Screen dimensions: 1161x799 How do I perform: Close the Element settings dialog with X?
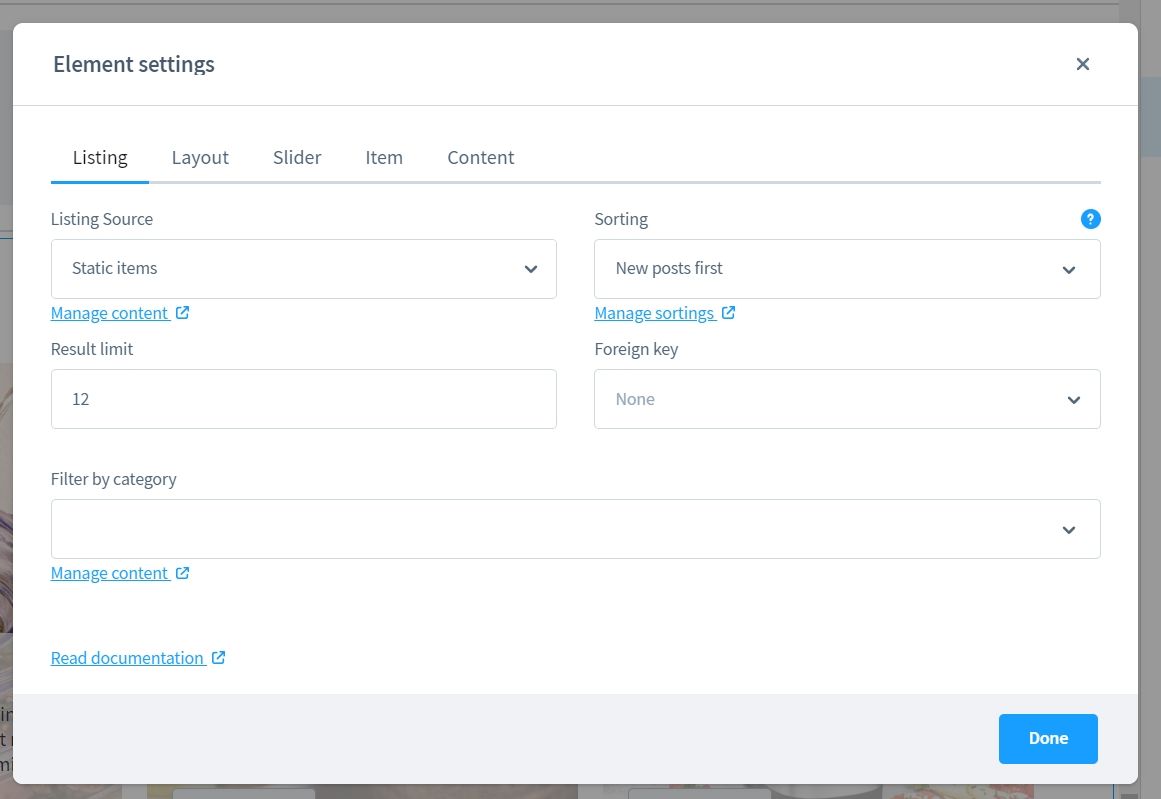[x=1082, y=64]
